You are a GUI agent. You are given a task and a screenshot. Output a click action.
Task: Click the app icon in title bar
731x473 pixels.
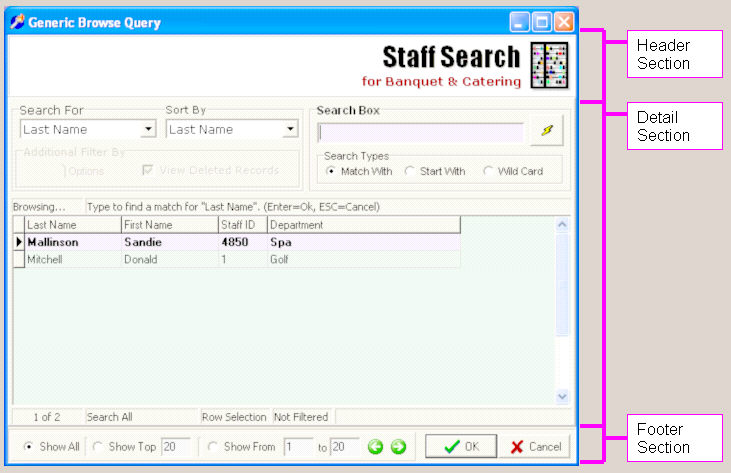(17, 22)
